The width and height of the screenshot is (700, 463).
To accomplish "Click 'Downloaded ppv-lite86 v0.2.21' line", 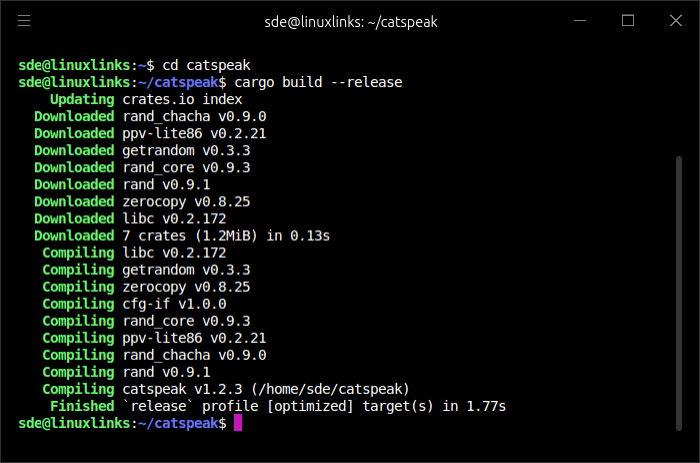I will [x=150, y=133].
